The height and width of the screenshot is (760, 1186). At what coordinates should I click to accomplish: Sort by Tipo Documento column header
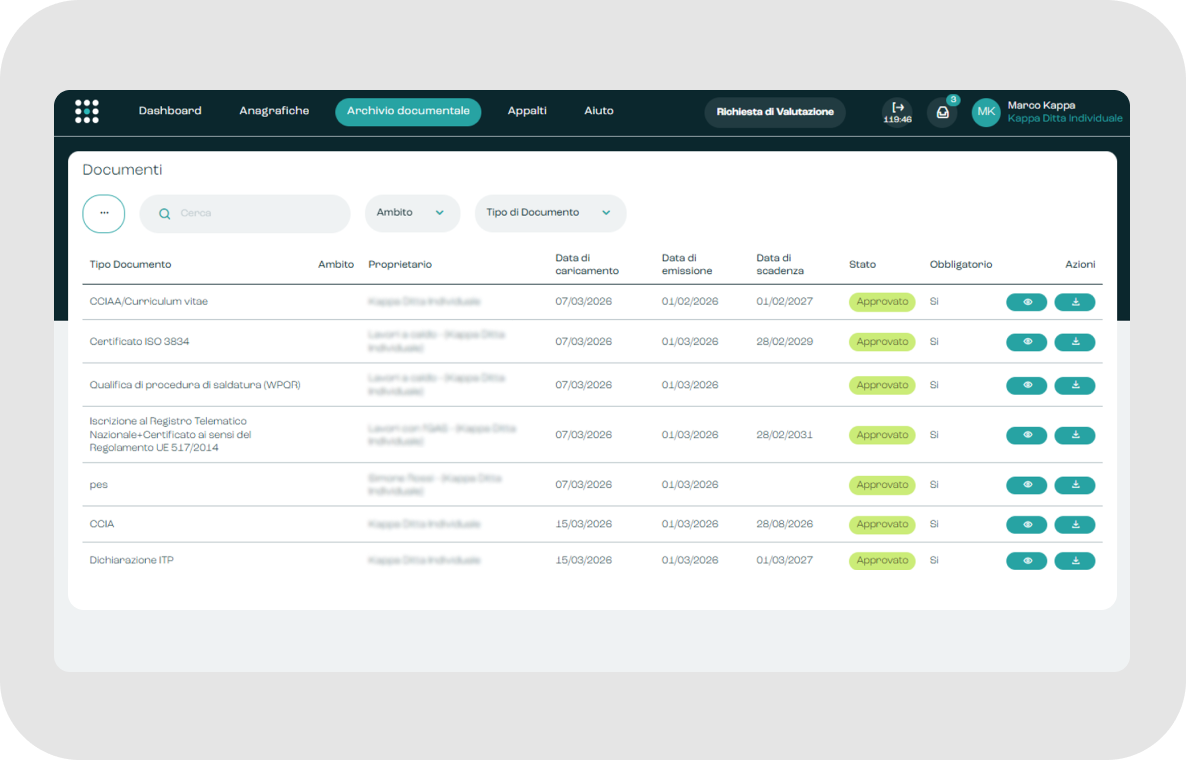pyautogui.click(x=130, y=265)
